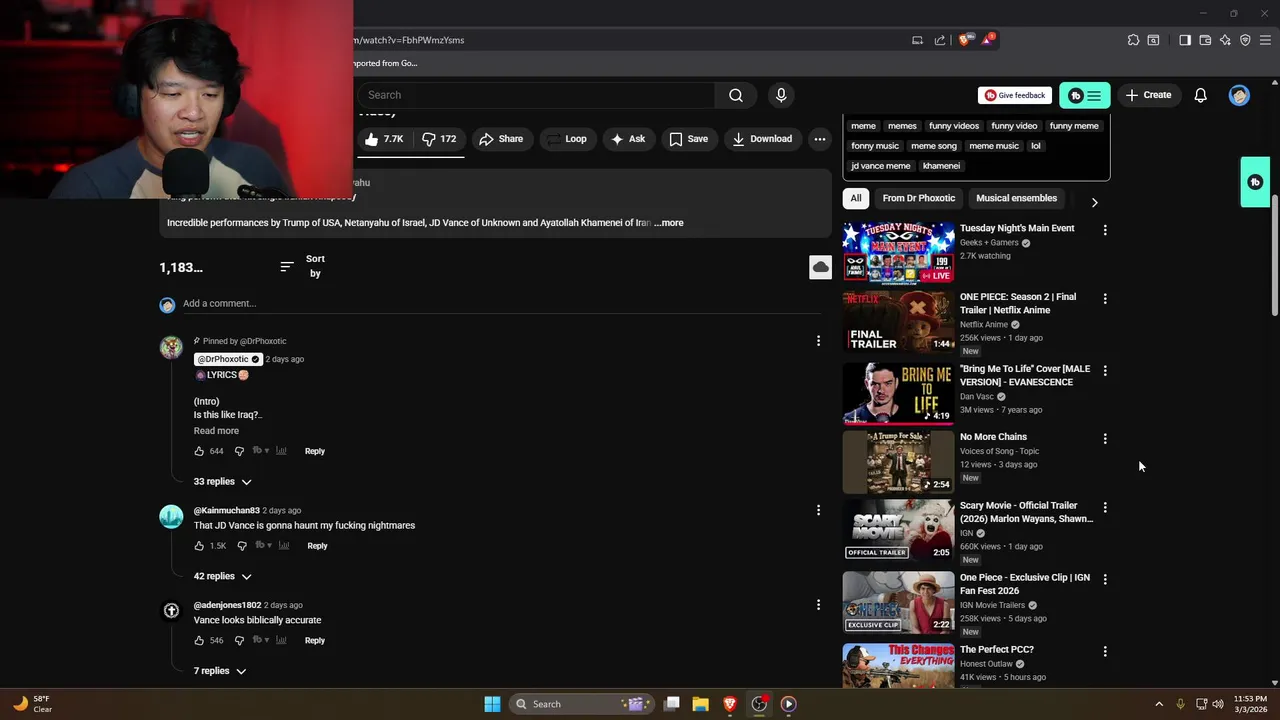Screen dimensions: 1280x720
Task: Click the YouTube search magnifier button
Action: pyautogui.click(x=736, y=95)
